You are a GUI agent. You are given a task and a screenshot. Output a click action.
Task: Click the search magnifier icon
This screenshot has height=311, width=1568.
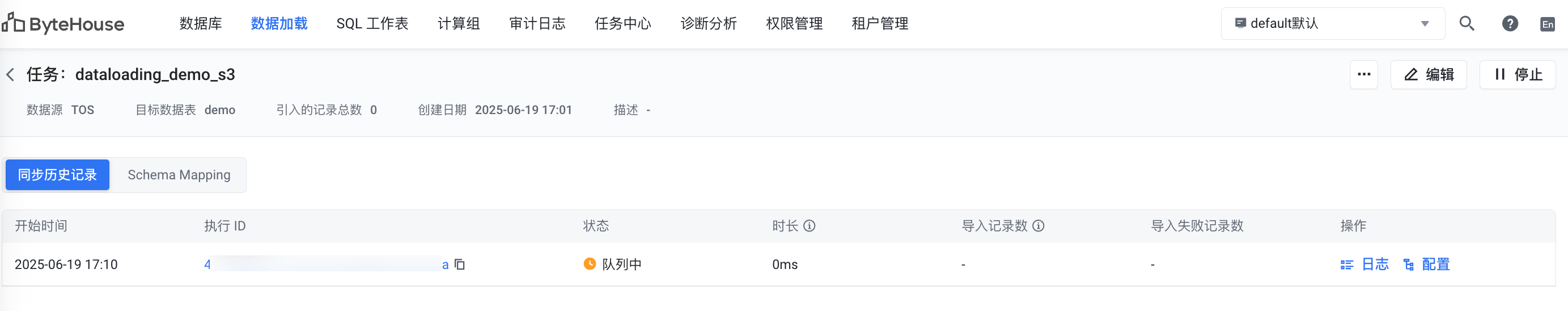(x=1467, y=24)
